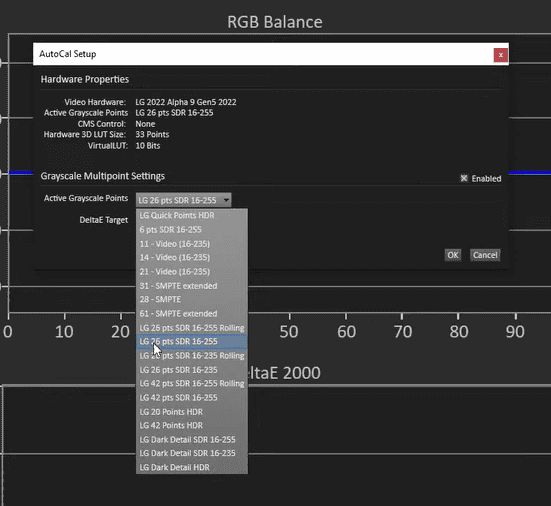Collapse the Active Grayscale Points dropdown arrow

[226, 200]
